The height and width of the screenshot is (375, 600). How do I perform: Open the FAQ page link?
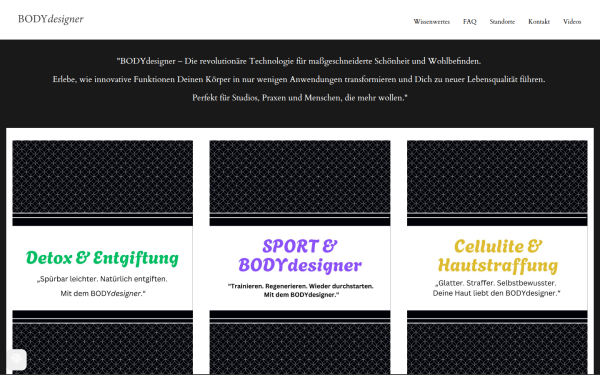470,22
